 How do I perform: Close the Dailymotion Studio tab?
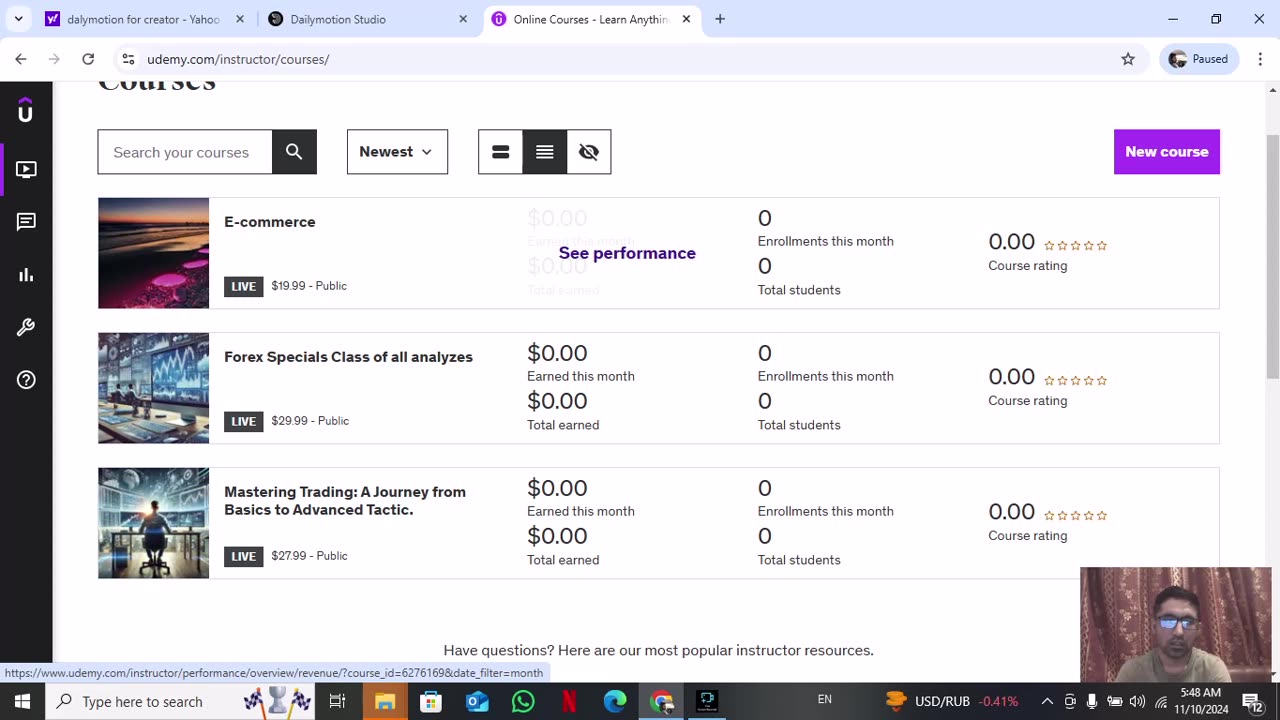[463, 19]
